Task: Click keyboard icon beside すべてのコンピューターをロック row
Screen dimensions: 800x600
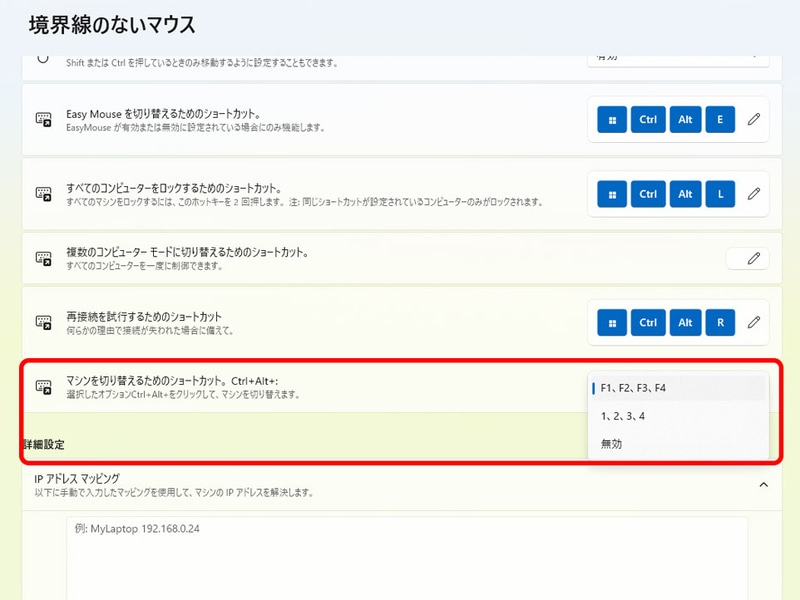Action: [43, 194]
